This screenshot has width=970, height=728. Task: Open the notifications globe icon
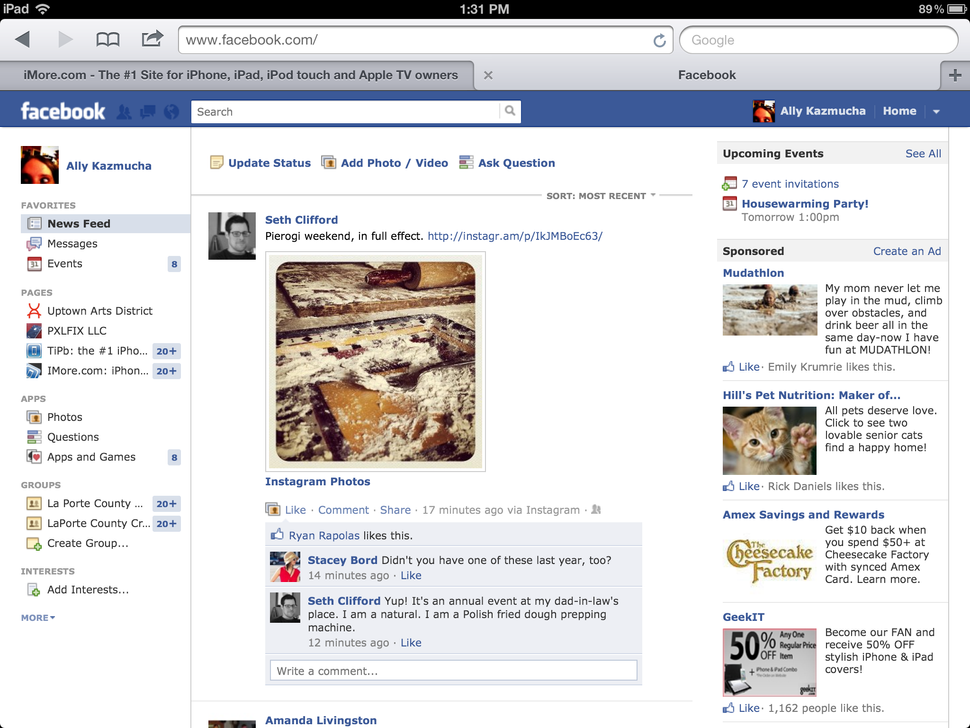point(171,111)
